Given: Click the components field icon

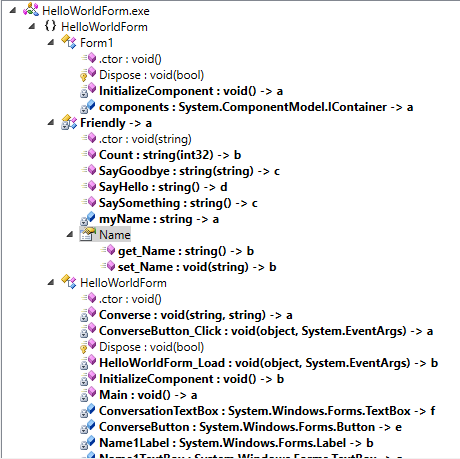Looking at the screenshot, I should 88,107.
